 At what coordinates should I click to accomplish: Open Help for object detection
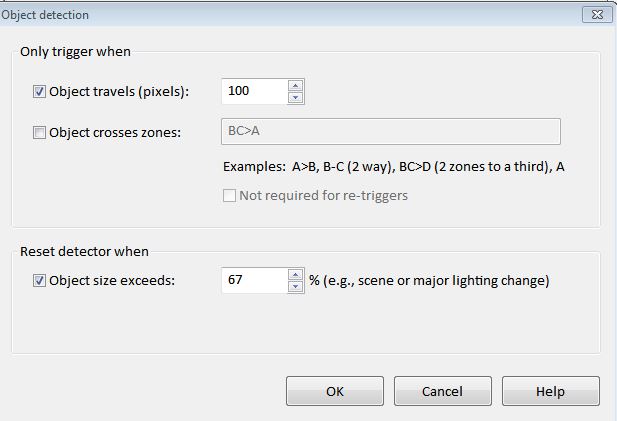click(550, 392)
